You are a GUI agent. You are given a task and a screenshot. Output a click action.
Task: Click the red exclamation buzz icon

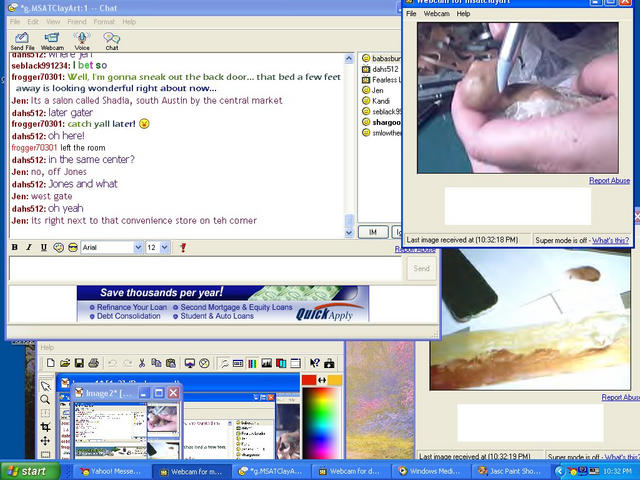pos(183,247)
